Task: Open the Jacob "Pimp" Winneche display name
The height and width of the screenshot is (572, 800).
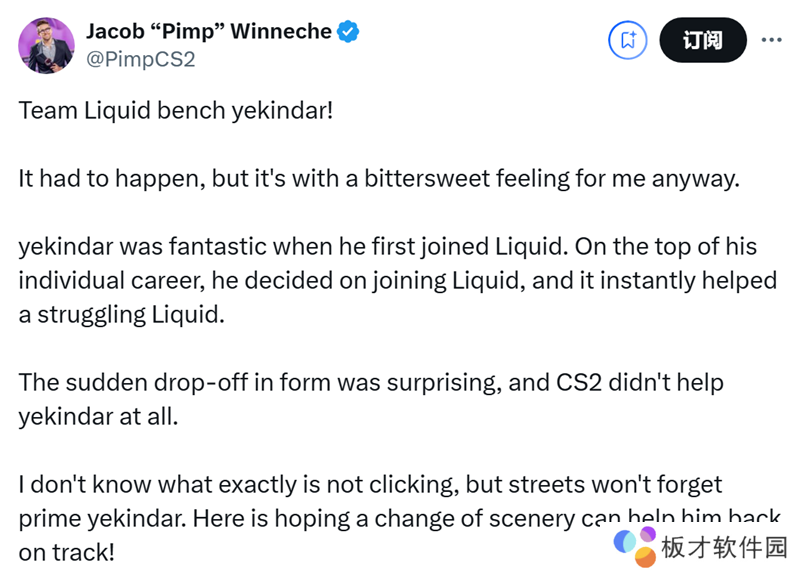Action: 208,31
